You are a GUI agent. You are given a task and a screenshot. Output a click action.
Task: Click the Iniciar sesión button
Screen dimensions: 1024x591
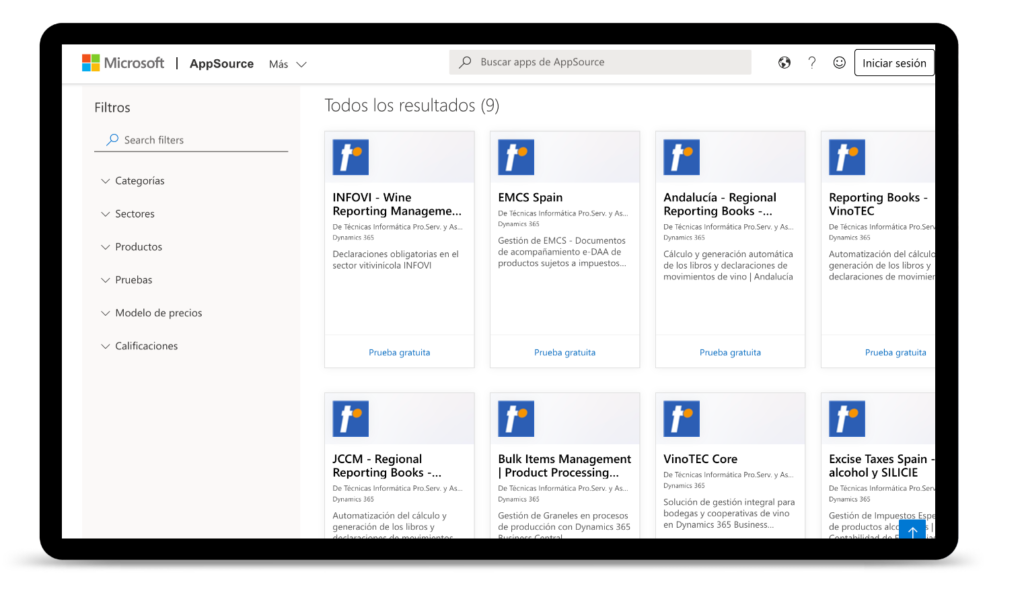tap(893, 63)
